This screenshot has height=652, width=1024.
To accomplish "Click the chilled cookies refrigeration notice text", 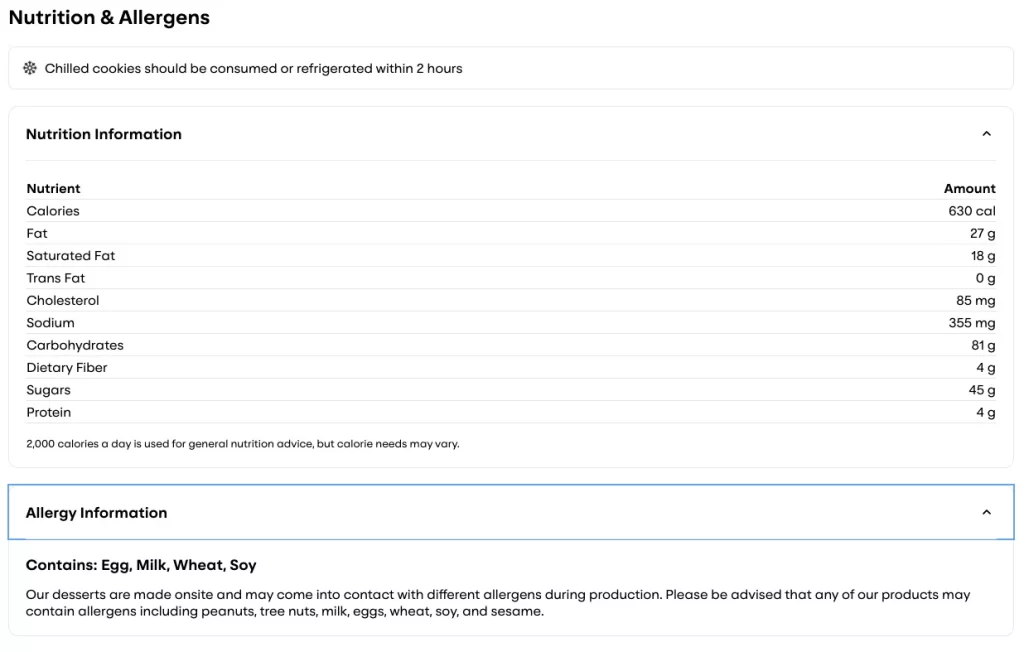I will pyautogui.click(x=253, y=69).
